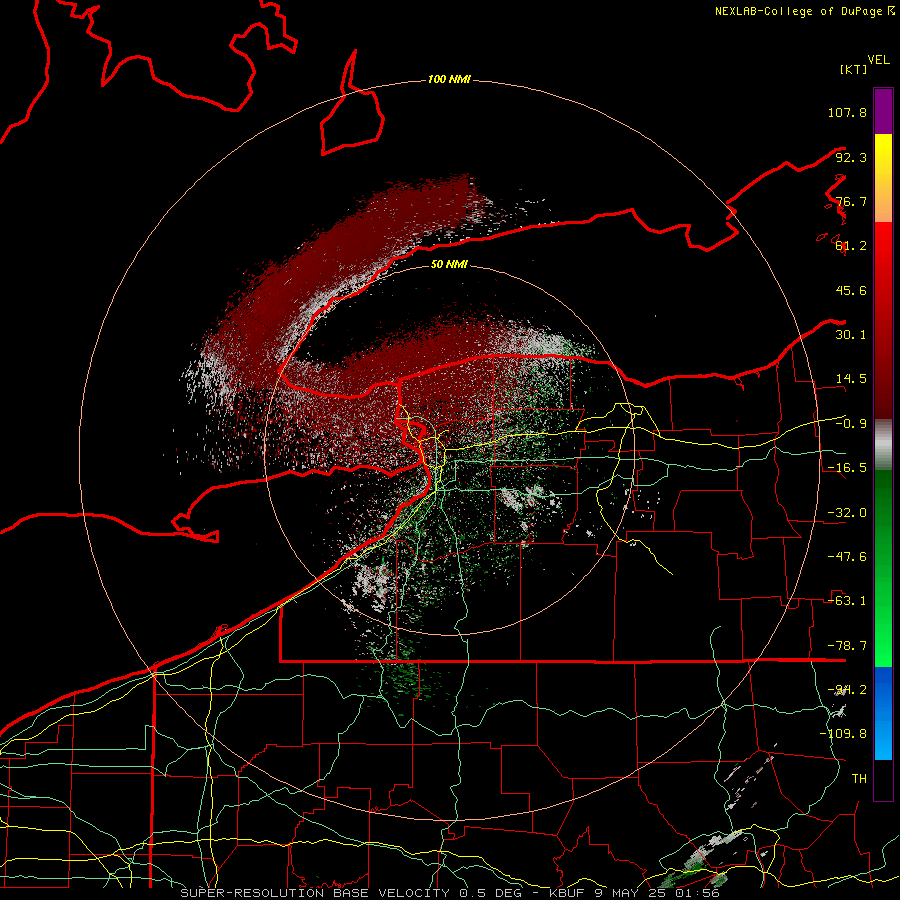
Task: Click the VEL legend title
Action: point(878,60)
